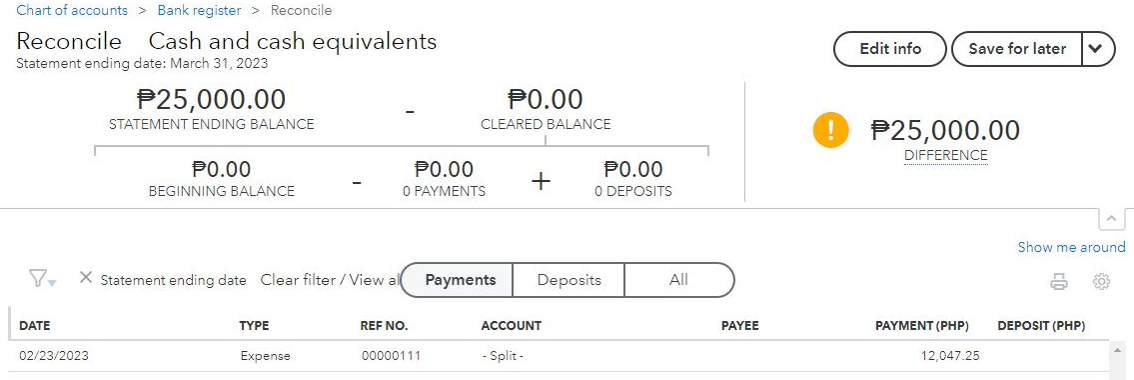The image size is (1134, 380).
Task: Click the orange difference warning icon
Action: click(830, 130)
